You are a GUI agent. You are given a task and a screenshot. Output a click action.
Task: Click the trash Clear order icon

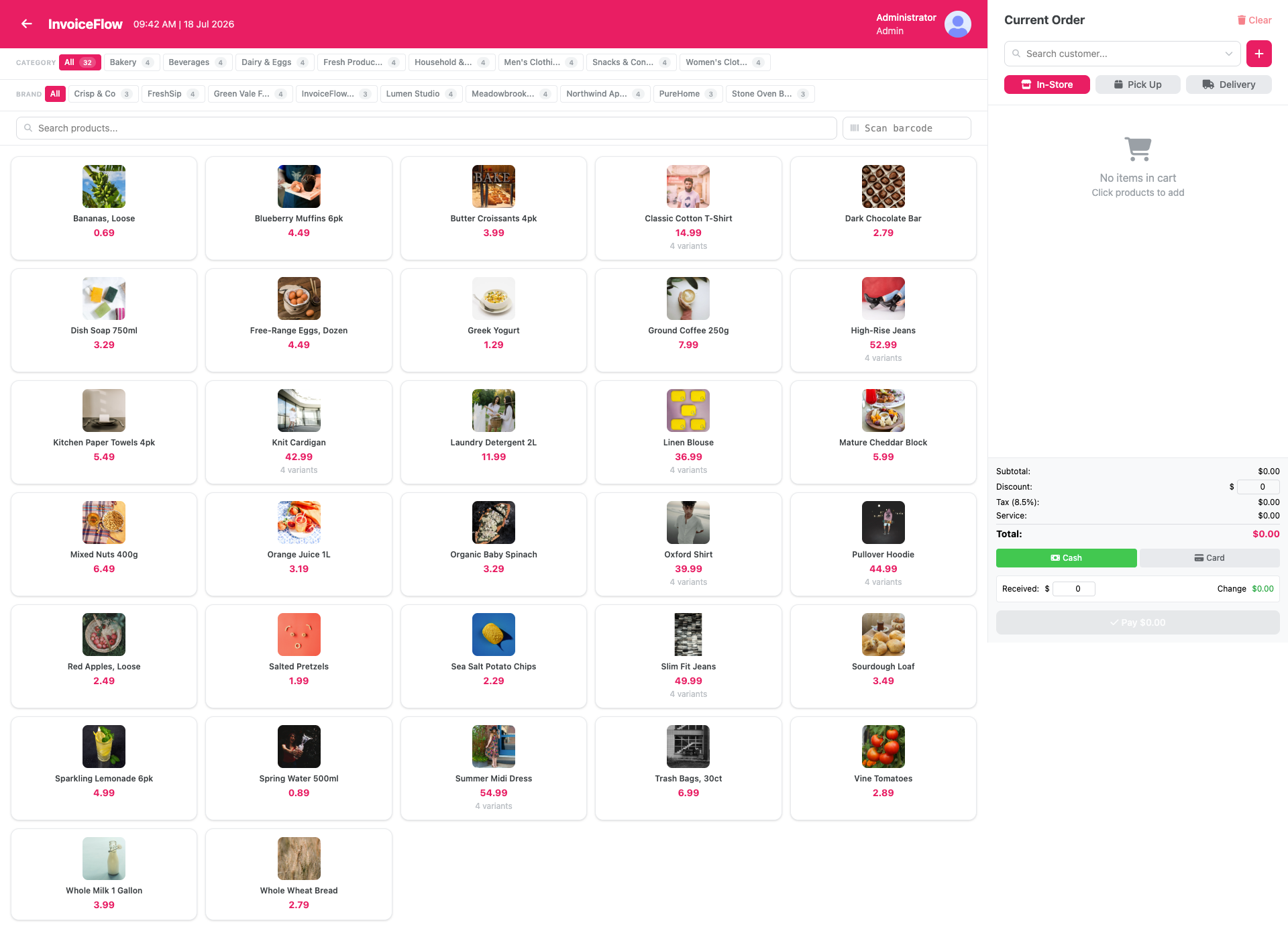(1241, 20)
